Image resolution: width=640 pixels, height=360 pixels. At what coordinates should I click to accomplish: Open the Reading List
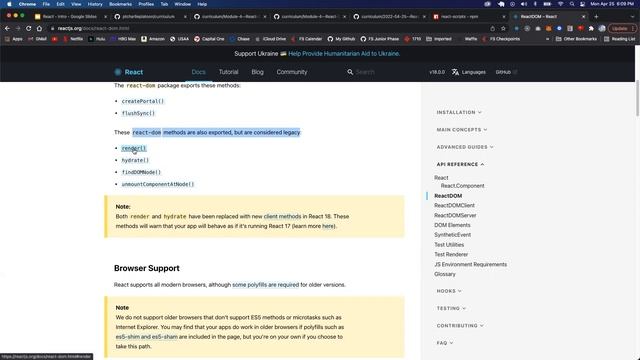click(x=619, y=39)
